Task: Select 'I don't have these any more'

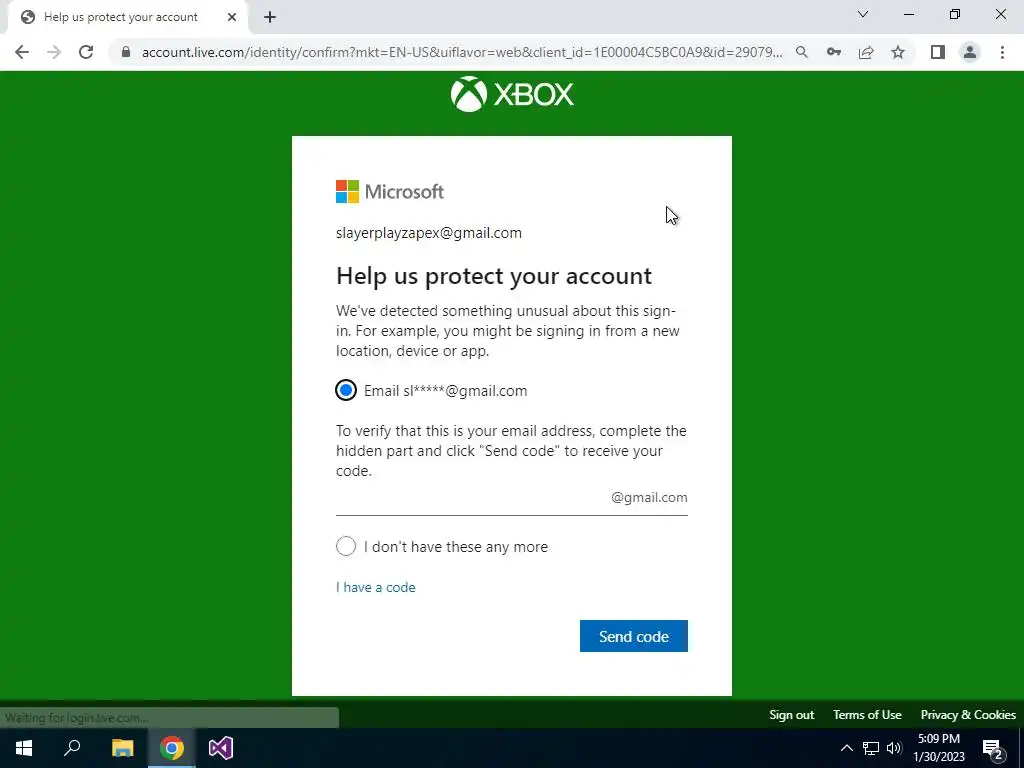Action: click(346, 546)
